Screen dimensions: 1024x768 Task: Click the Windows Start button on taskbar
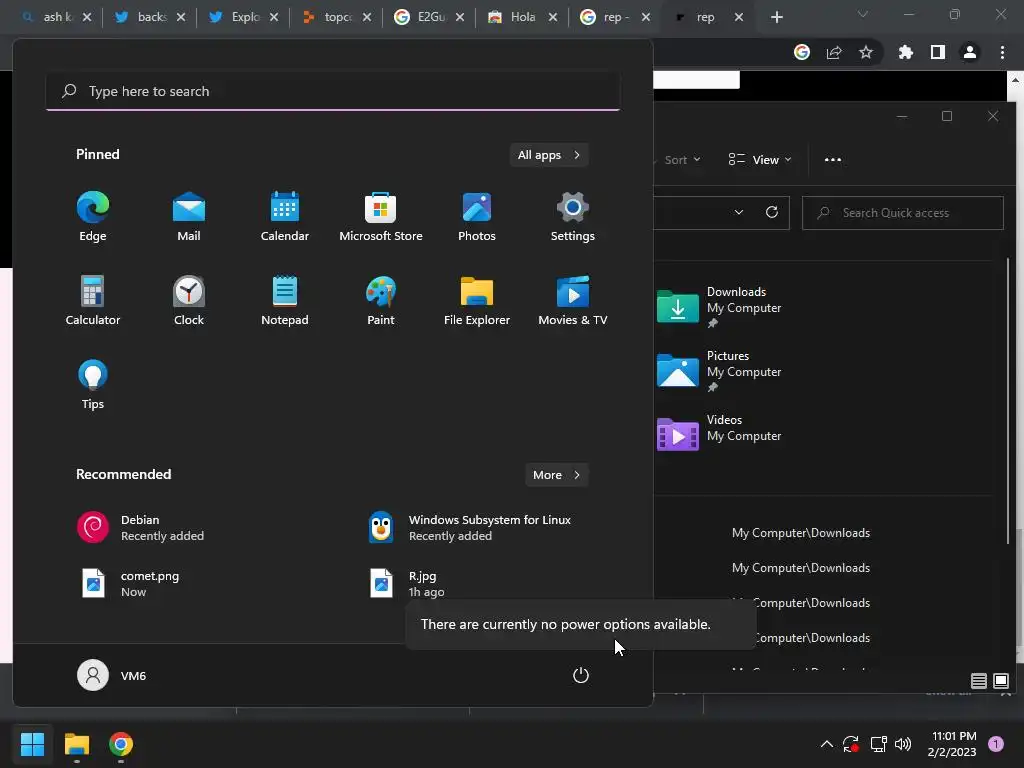[x=32, y=744]
